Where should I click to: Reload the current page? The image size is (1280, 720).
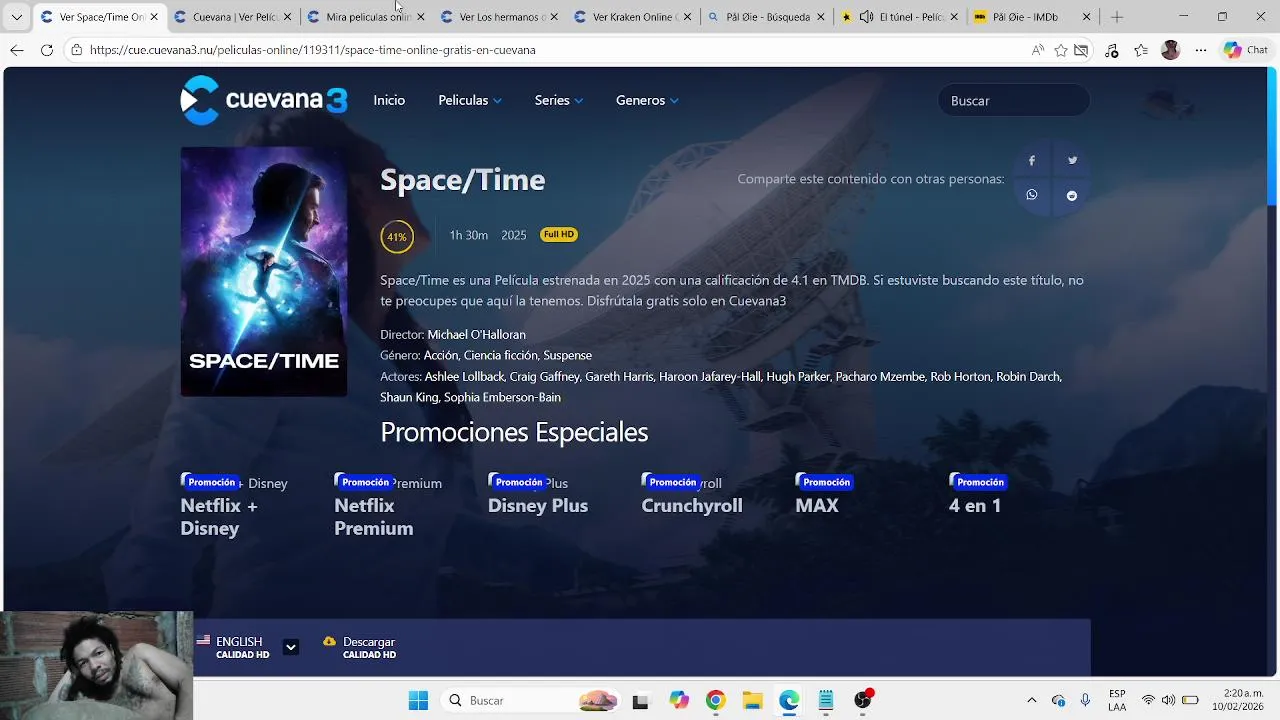coord(47,50)
